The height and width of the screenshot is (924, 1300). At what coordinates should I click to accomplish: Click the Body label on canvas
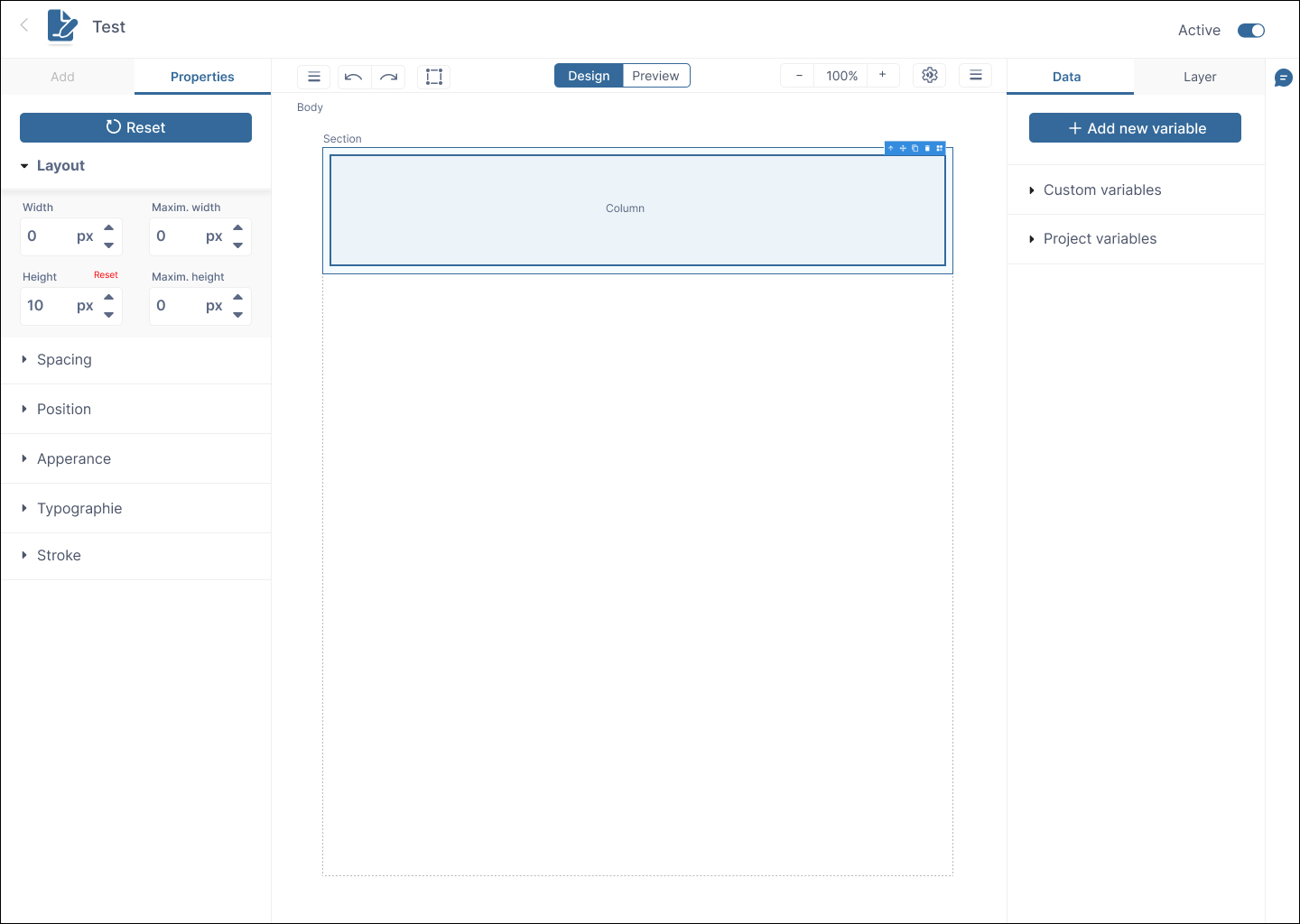[x=310, y=107]
